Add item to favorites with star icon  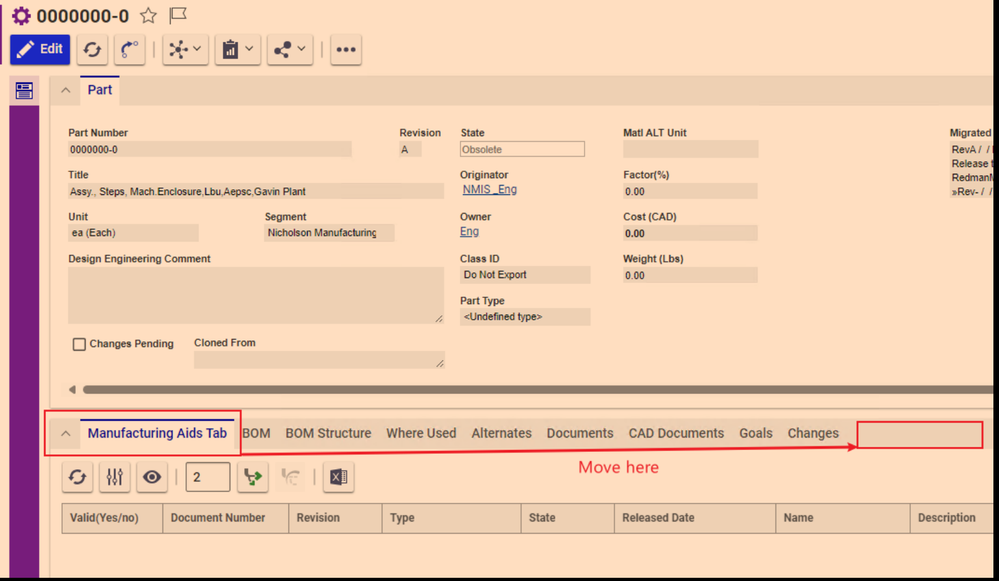pyautogui.click(x=148, y=15)
